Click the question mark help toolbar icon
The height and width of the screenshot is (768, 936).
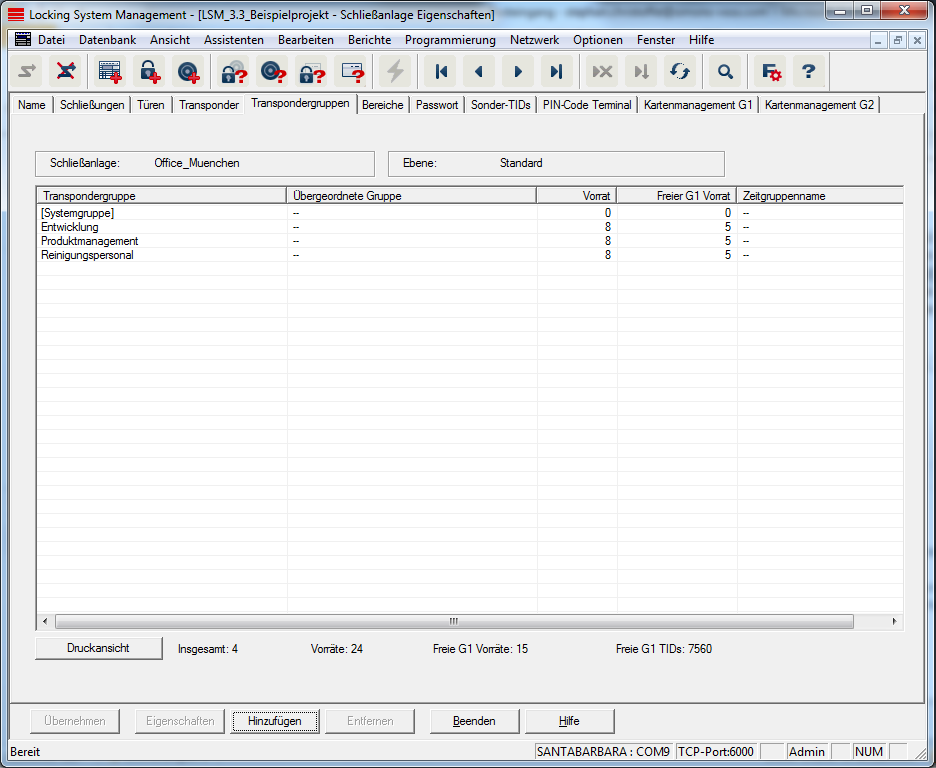(809, 72)
